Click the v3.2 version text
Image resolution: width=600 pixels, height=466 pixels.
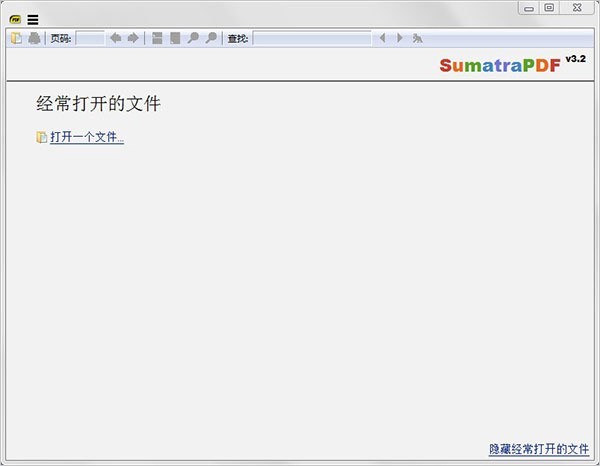(576, 59)
